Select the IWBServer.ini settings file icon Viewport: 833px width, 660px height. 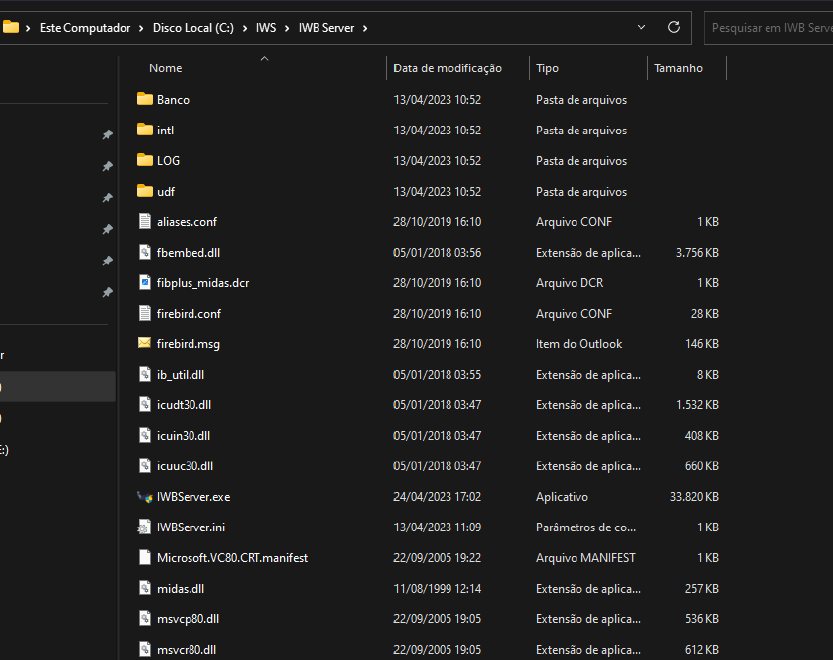tap(144, 527)
